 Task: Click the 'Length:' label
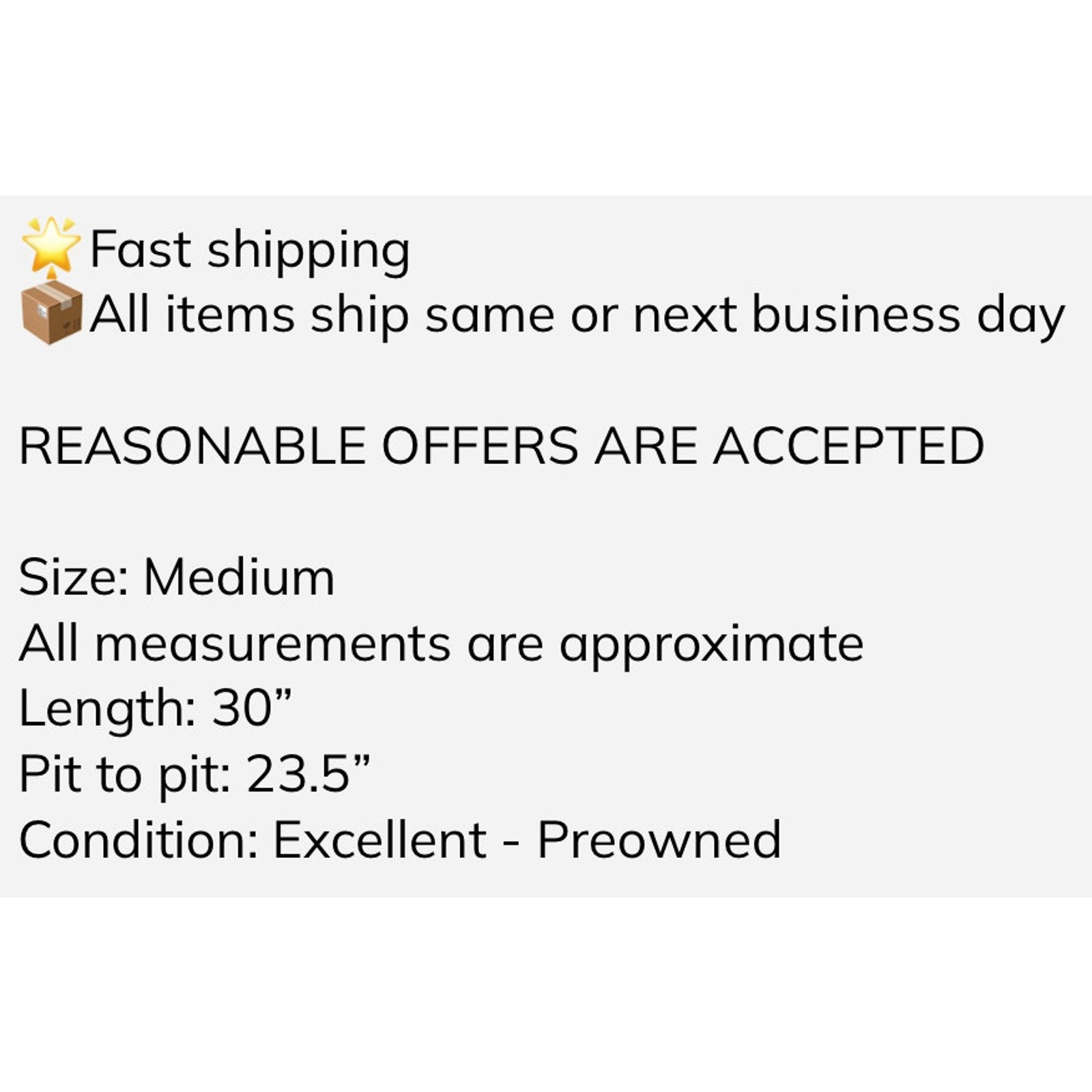pyautogui.click(x=108, y=708)
